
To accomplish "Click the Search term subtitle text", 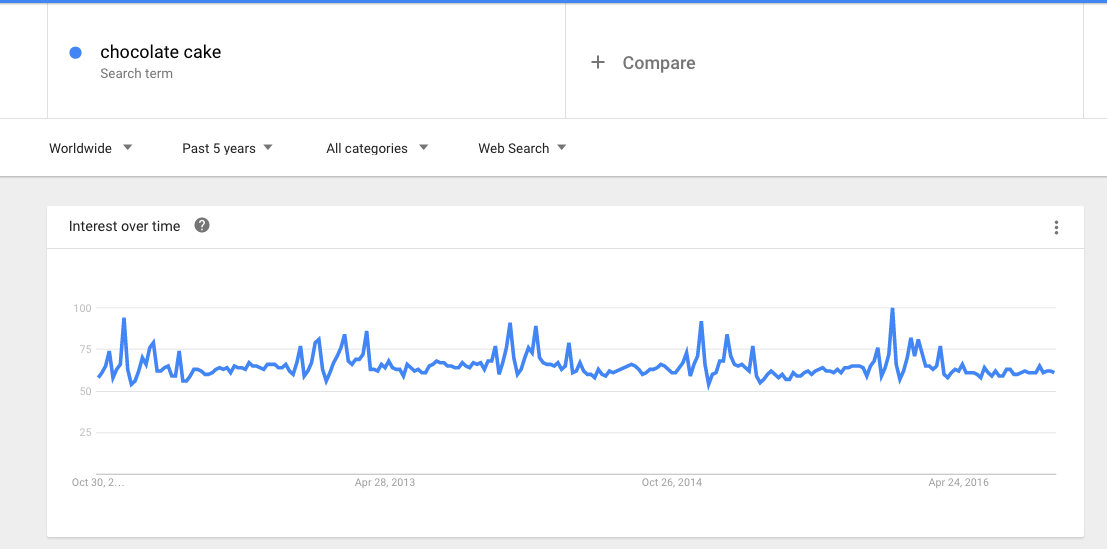I will pyautogui.click(x=136, y=73).
